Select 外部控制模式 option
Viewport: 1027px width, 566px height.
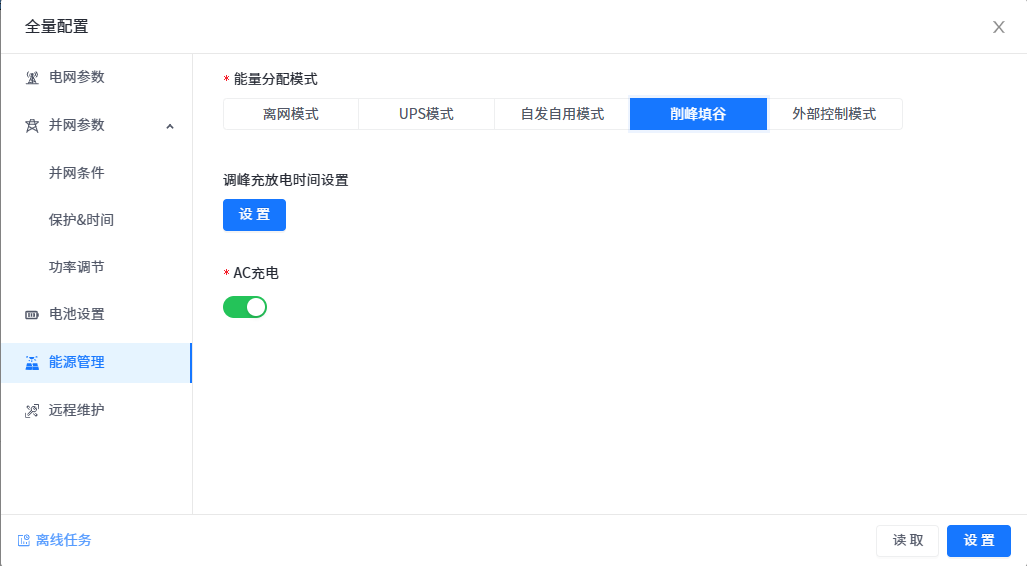(834, 114)
